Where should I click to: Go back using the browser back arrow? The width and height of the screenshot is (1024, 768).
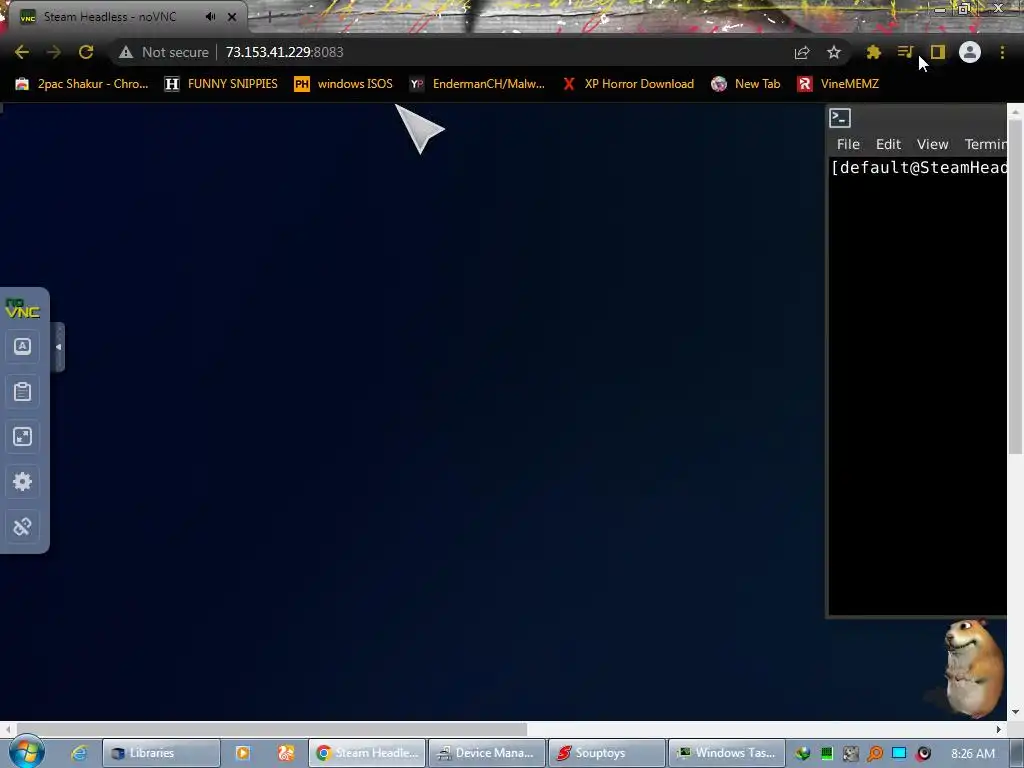(x=22, y=52)
